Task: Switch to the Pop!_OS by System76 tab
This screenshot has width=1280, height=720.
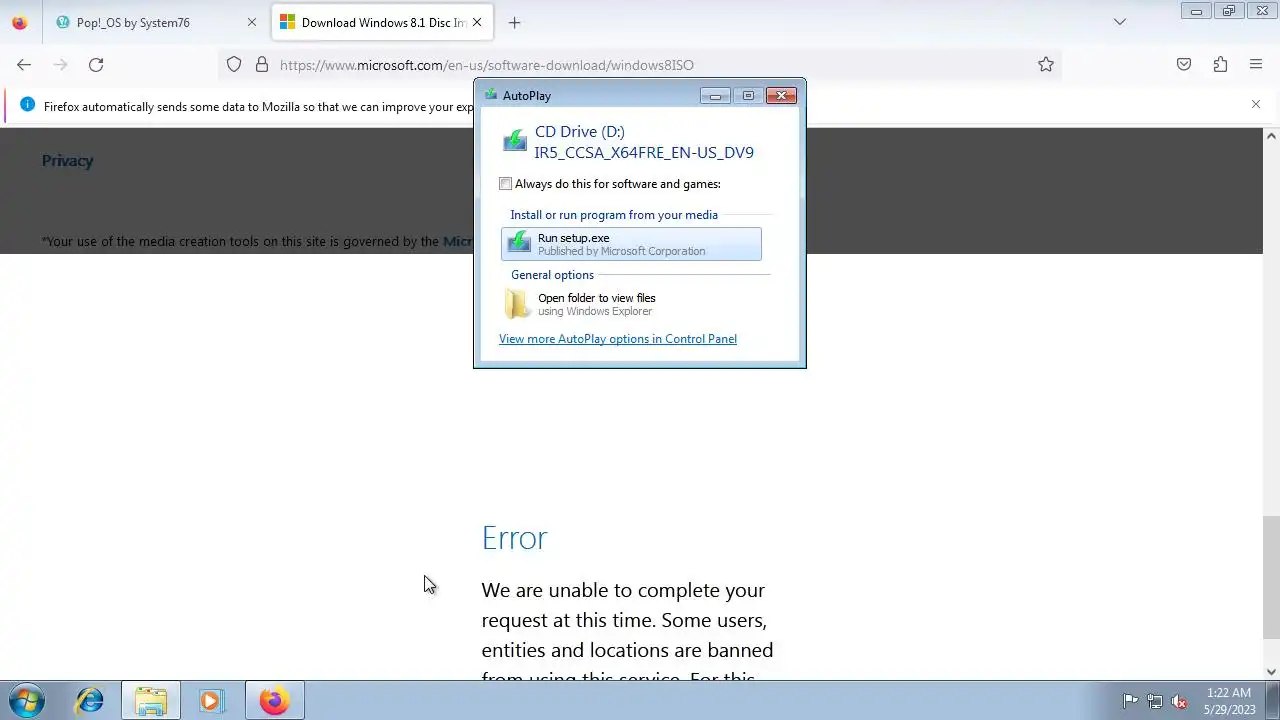Action: pos(157,22)
